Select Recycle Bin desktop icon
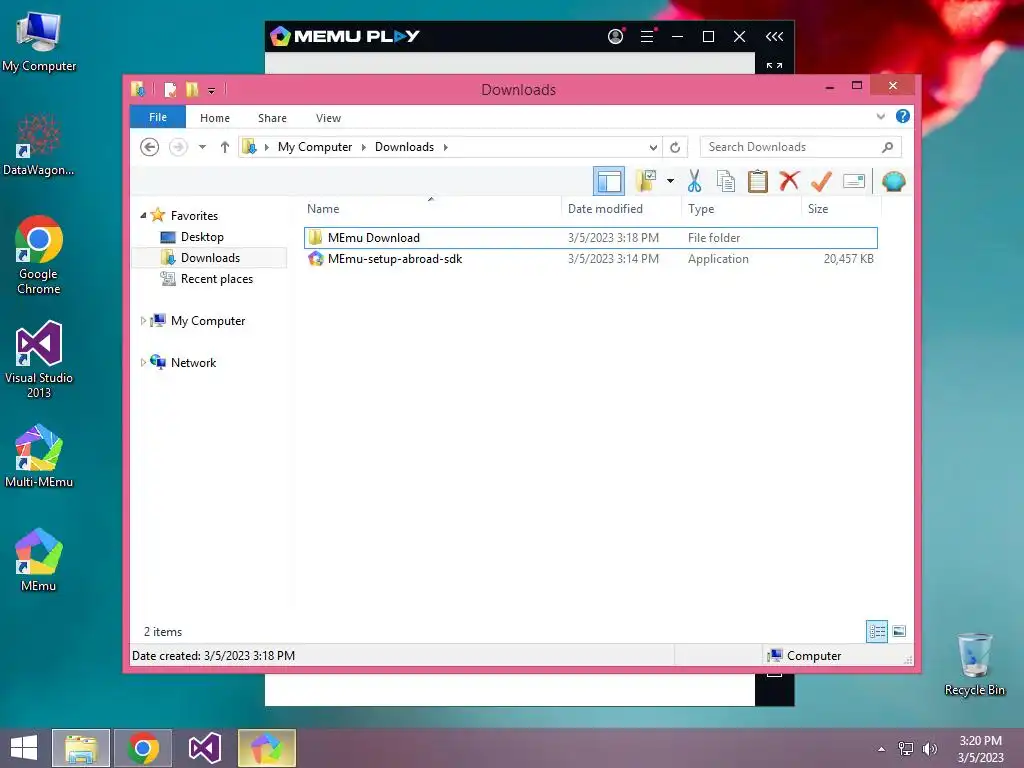The height and width of the screenshot is (768, 1024). [x=974, y=664]
